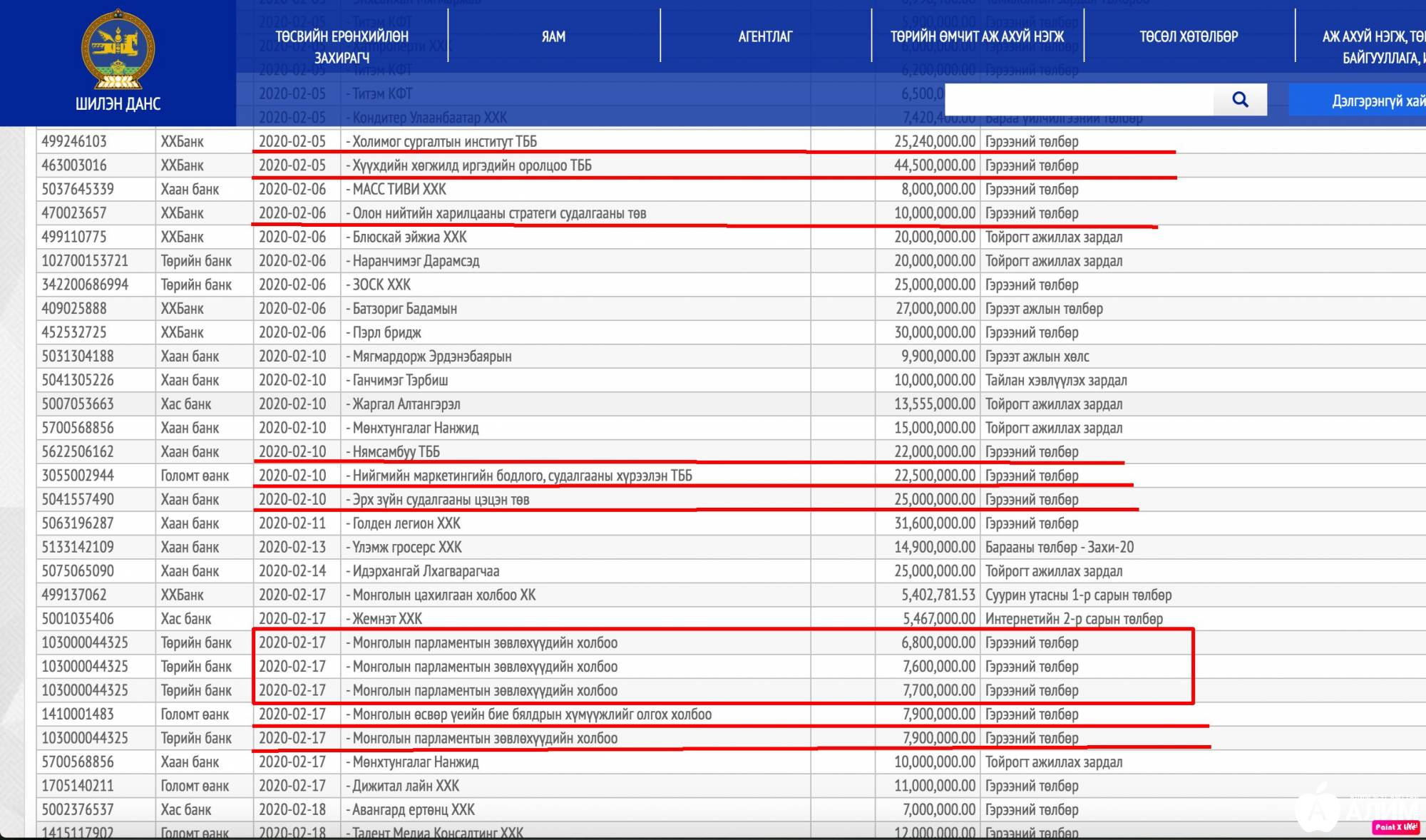
Task: Select account number 5002376537
Action: point(78,809)
